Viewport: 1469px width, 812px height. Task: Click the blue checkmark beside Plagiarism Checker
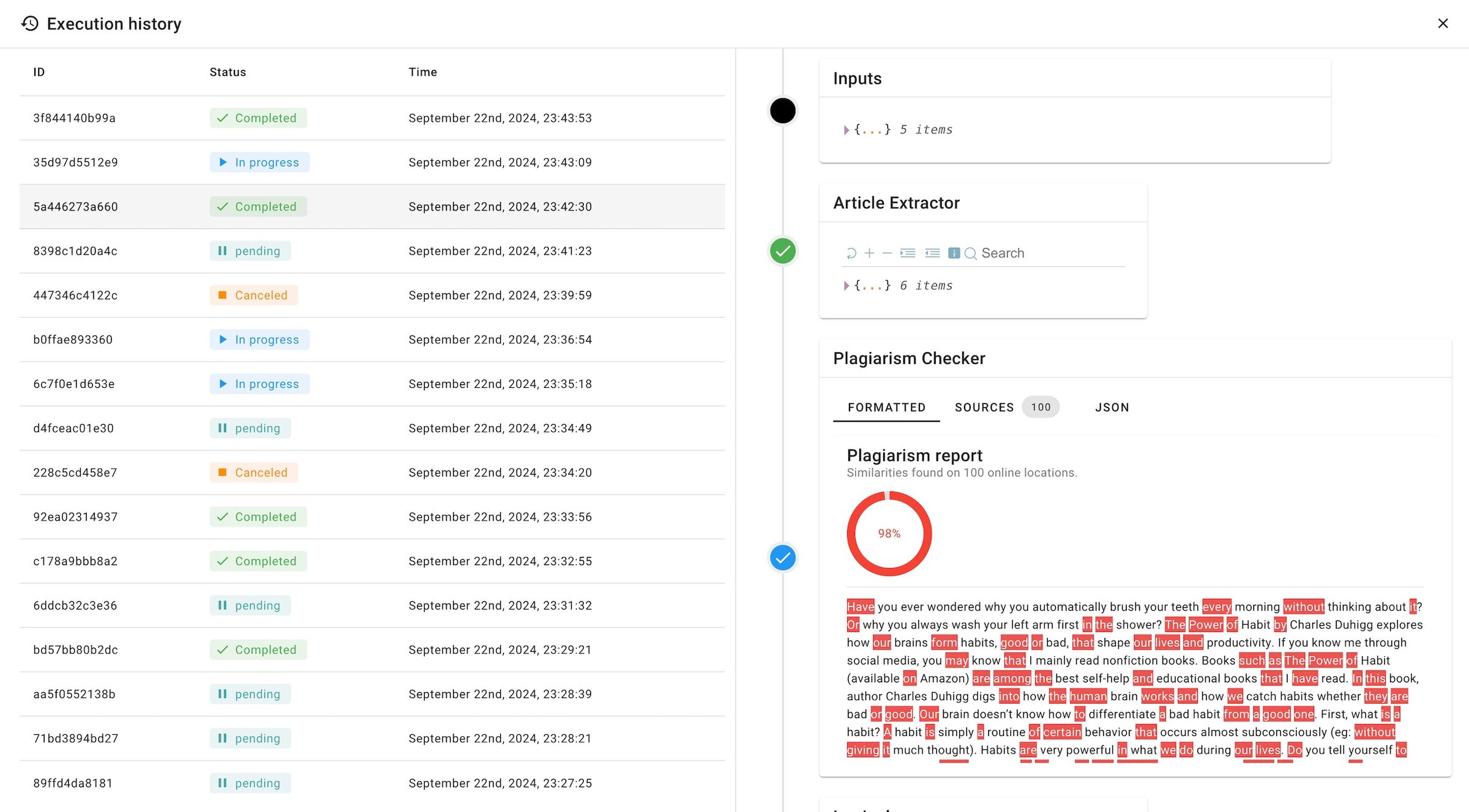(x=782, y=557)
